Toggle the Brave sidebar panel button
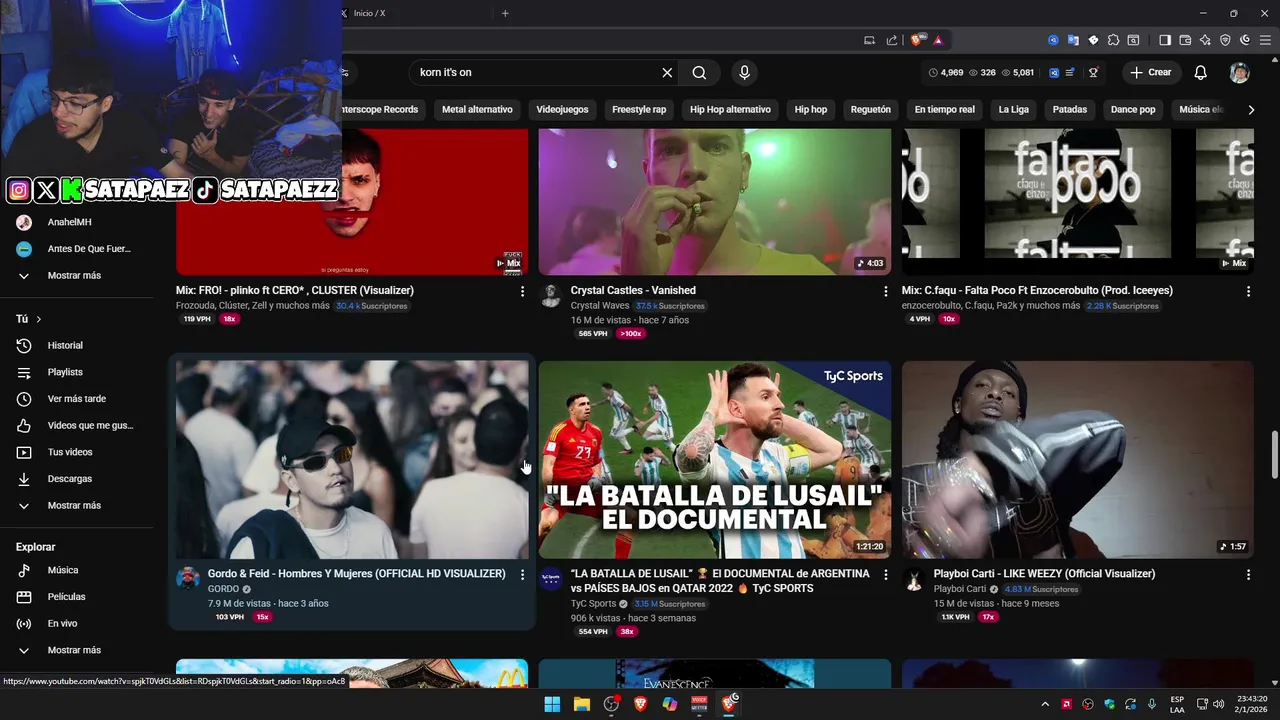The width and height of the screenshot is (1280, 720). (1165, 40)
